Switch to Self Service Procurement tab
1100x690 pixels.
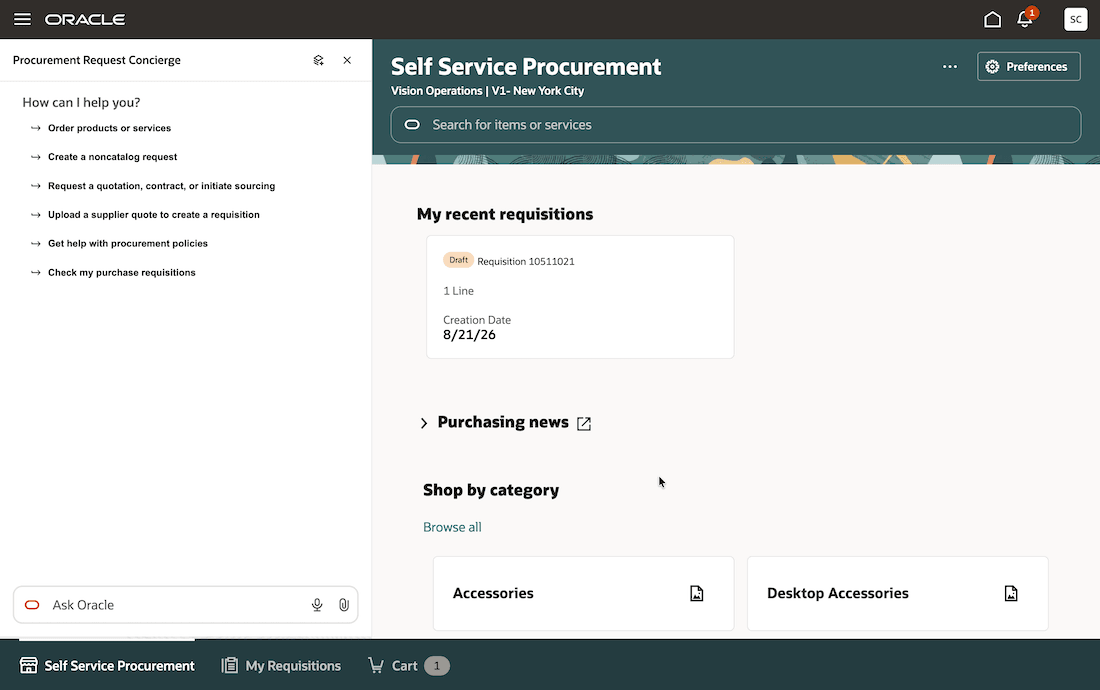[107, 665]
